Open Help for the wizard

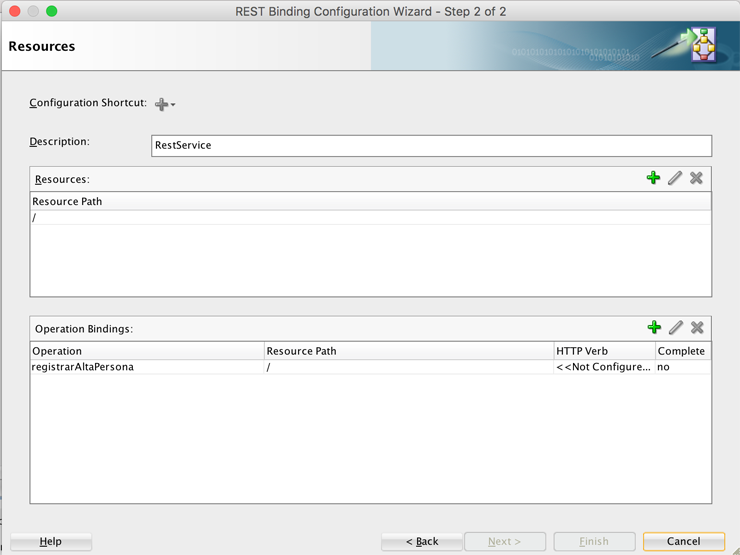(50, 541)
